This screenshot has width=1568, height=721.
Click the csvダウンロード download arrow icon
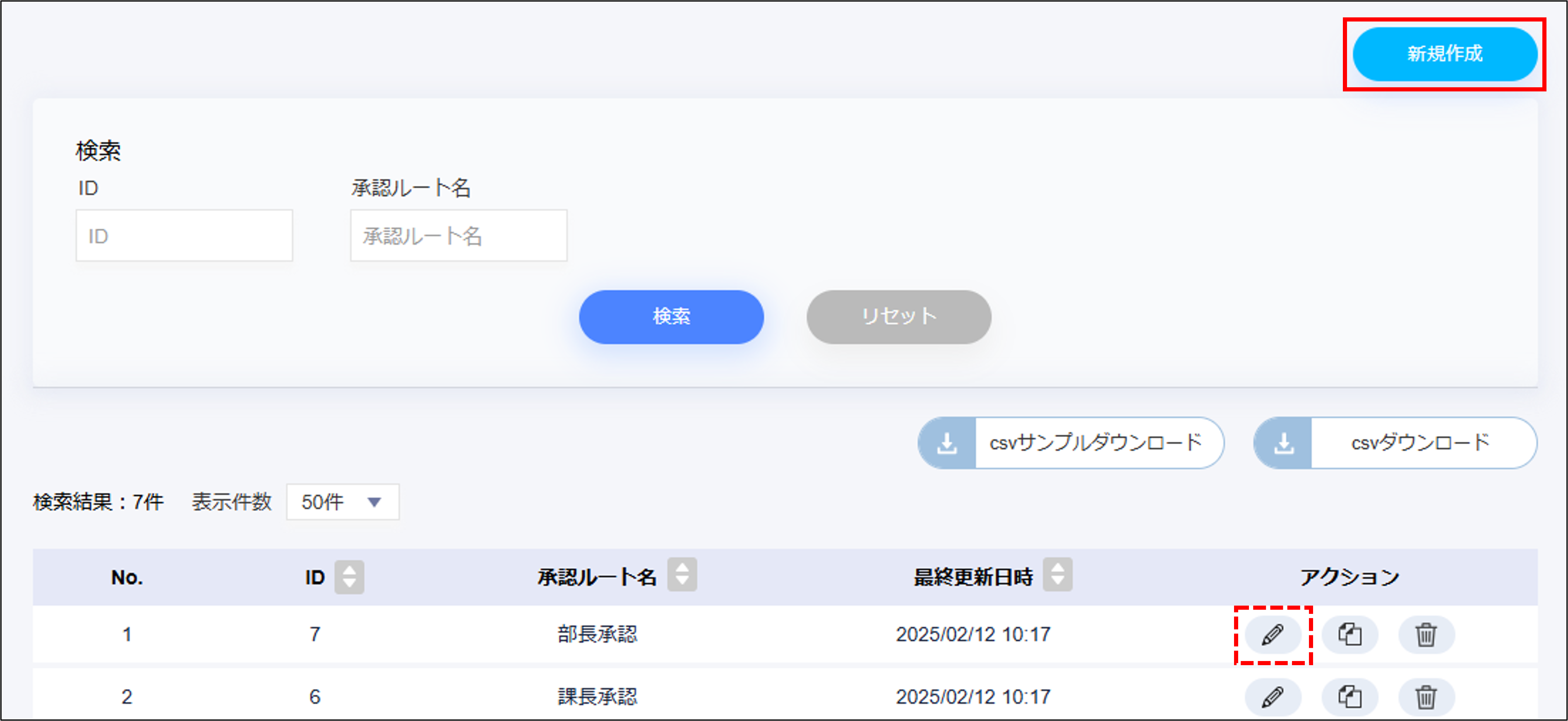1283,443
